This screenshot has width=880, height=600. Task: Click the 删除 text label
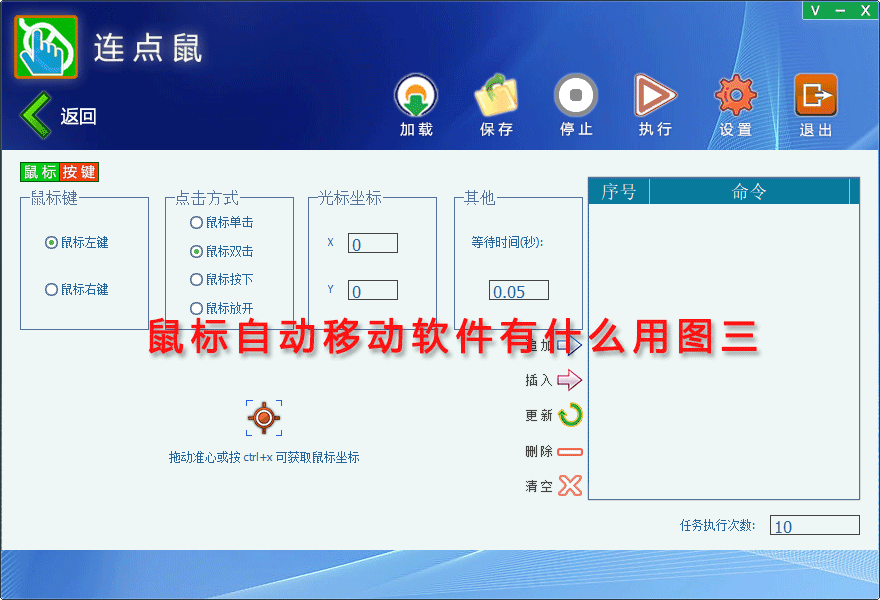pyautogui.click(x=539, y=451)
